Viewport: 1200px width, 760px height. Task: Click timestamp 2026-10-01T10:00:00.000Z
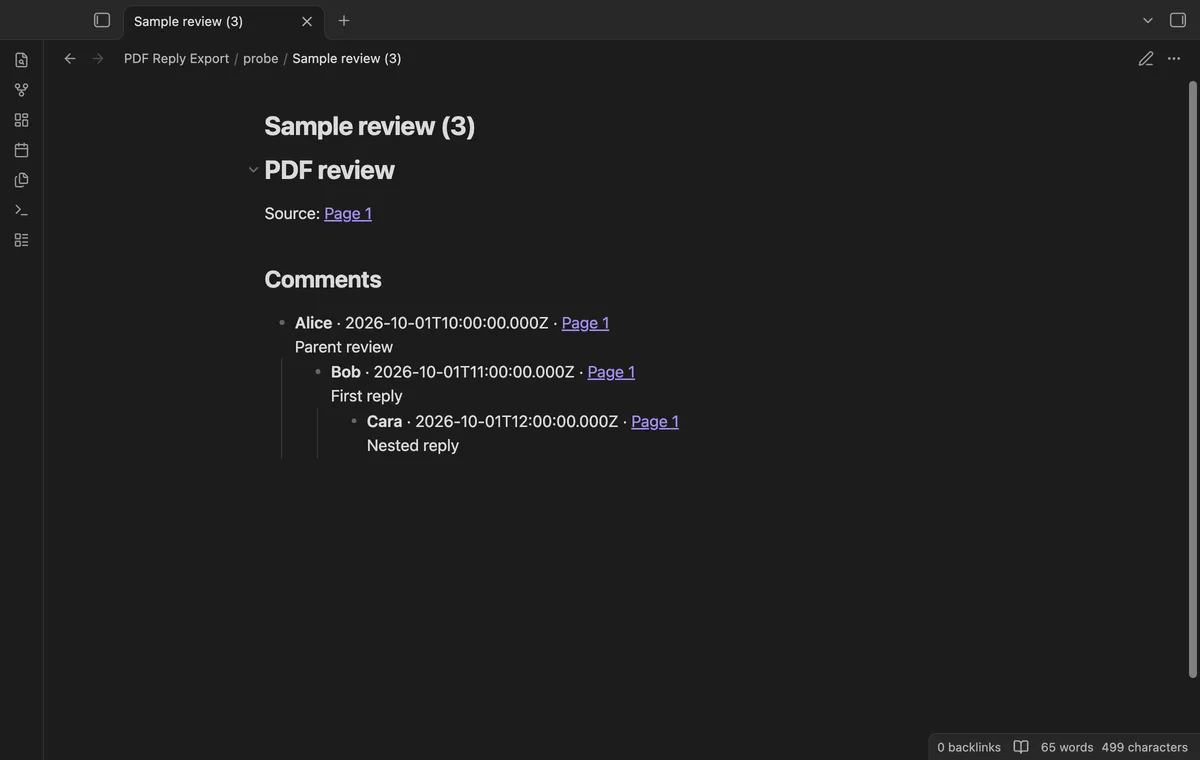click(x=447, y=322)
